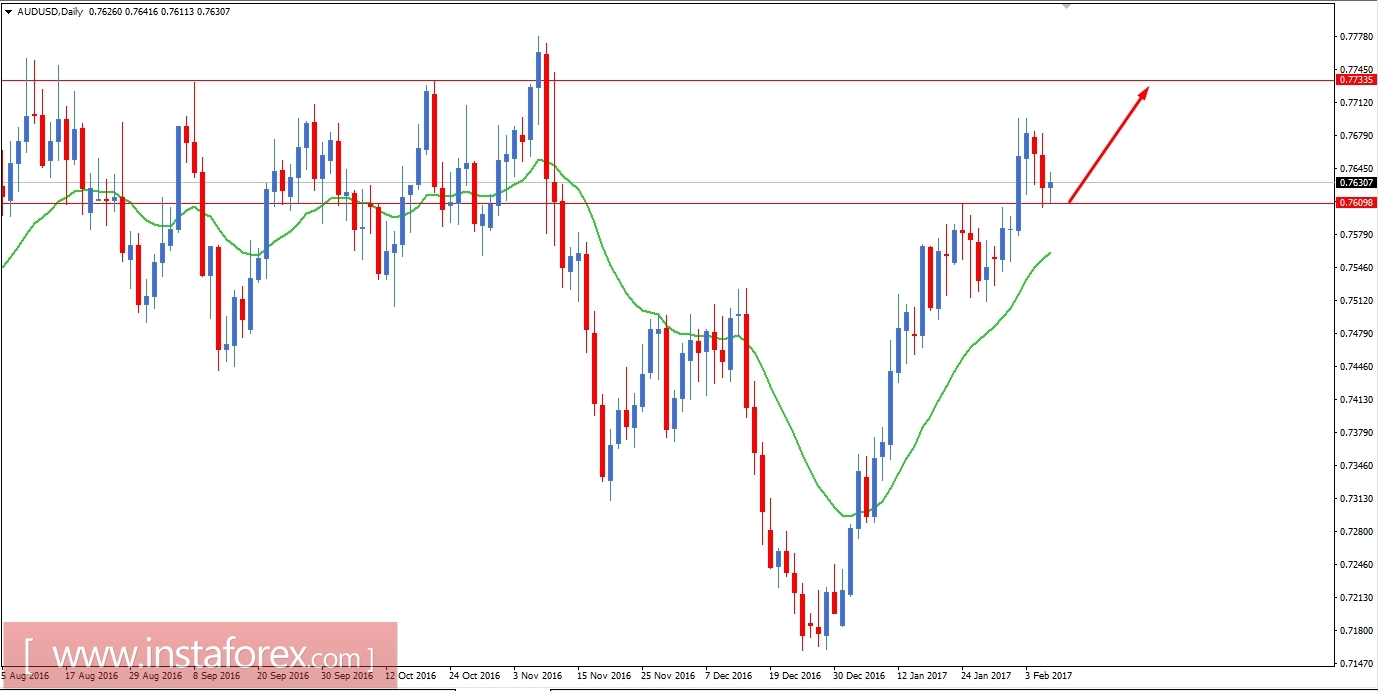
Task: Click the 3 Feb 2017 date label
Action: 1050,675
